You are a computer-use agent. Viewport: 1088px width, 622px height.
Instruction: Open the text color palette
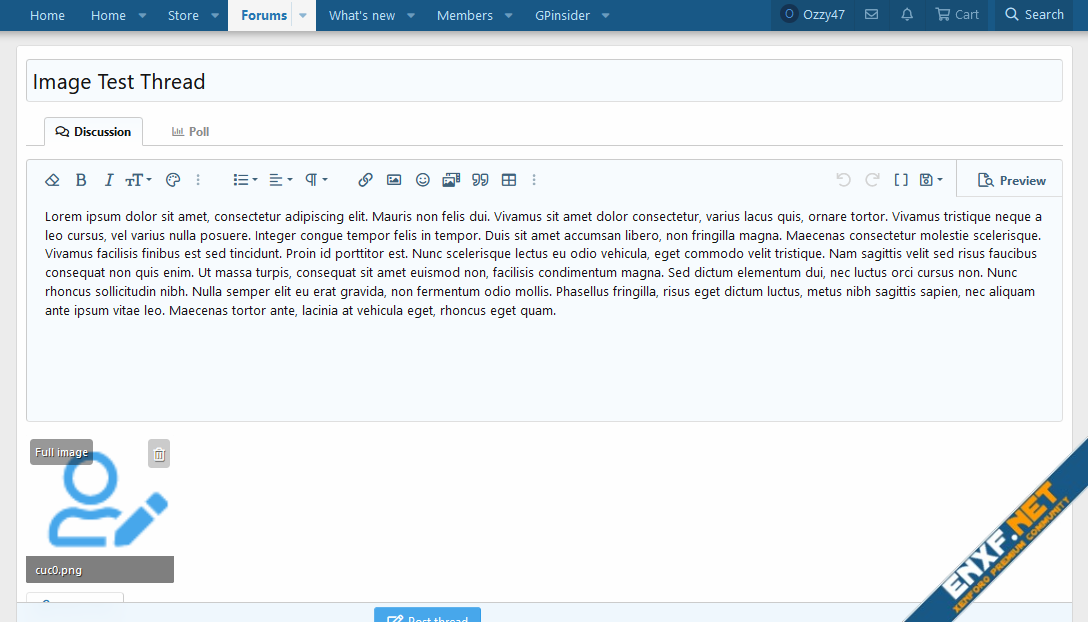pos(172,180)
